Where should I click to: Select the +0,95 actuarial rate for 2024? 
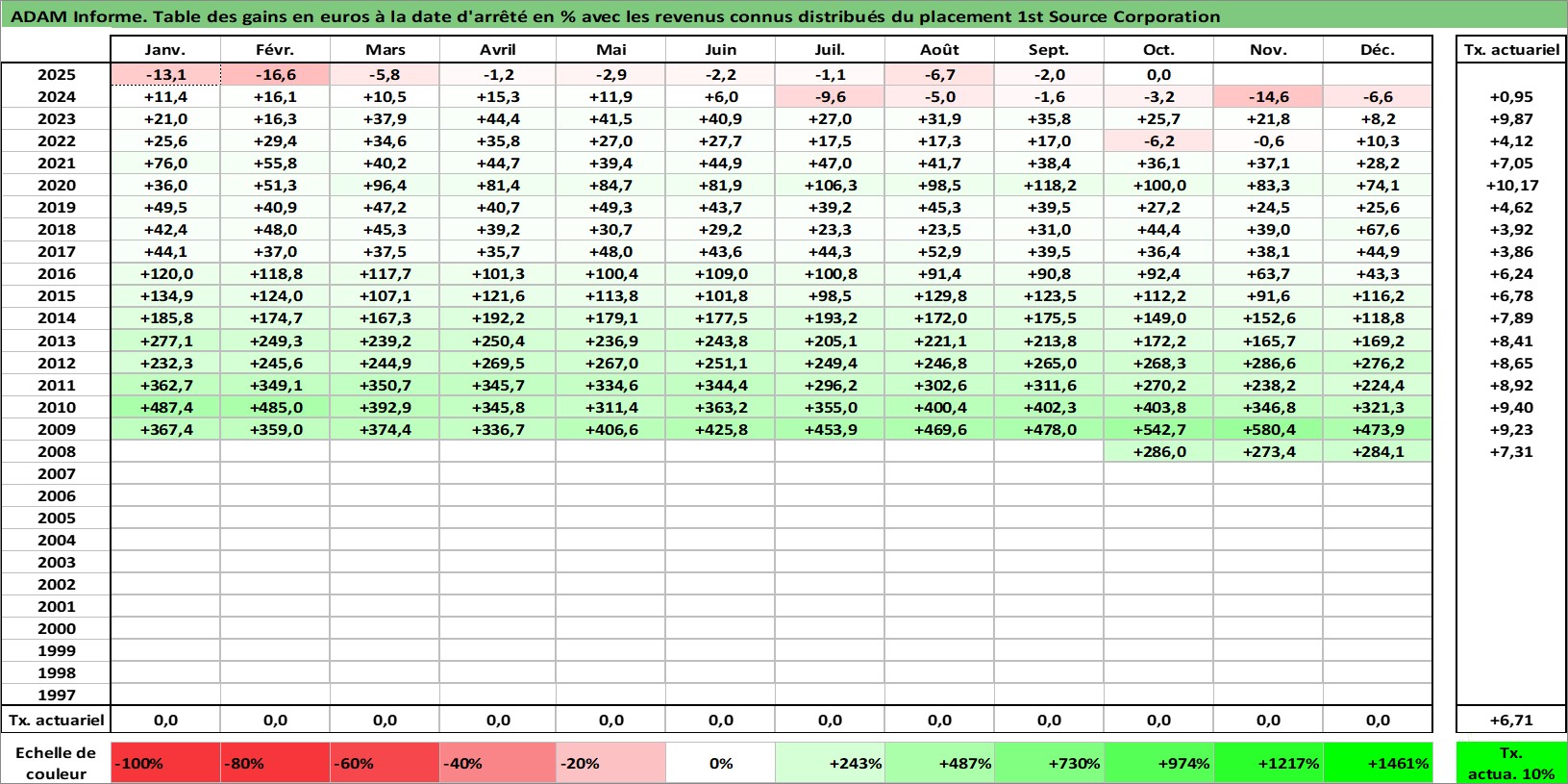point(1511,96)
